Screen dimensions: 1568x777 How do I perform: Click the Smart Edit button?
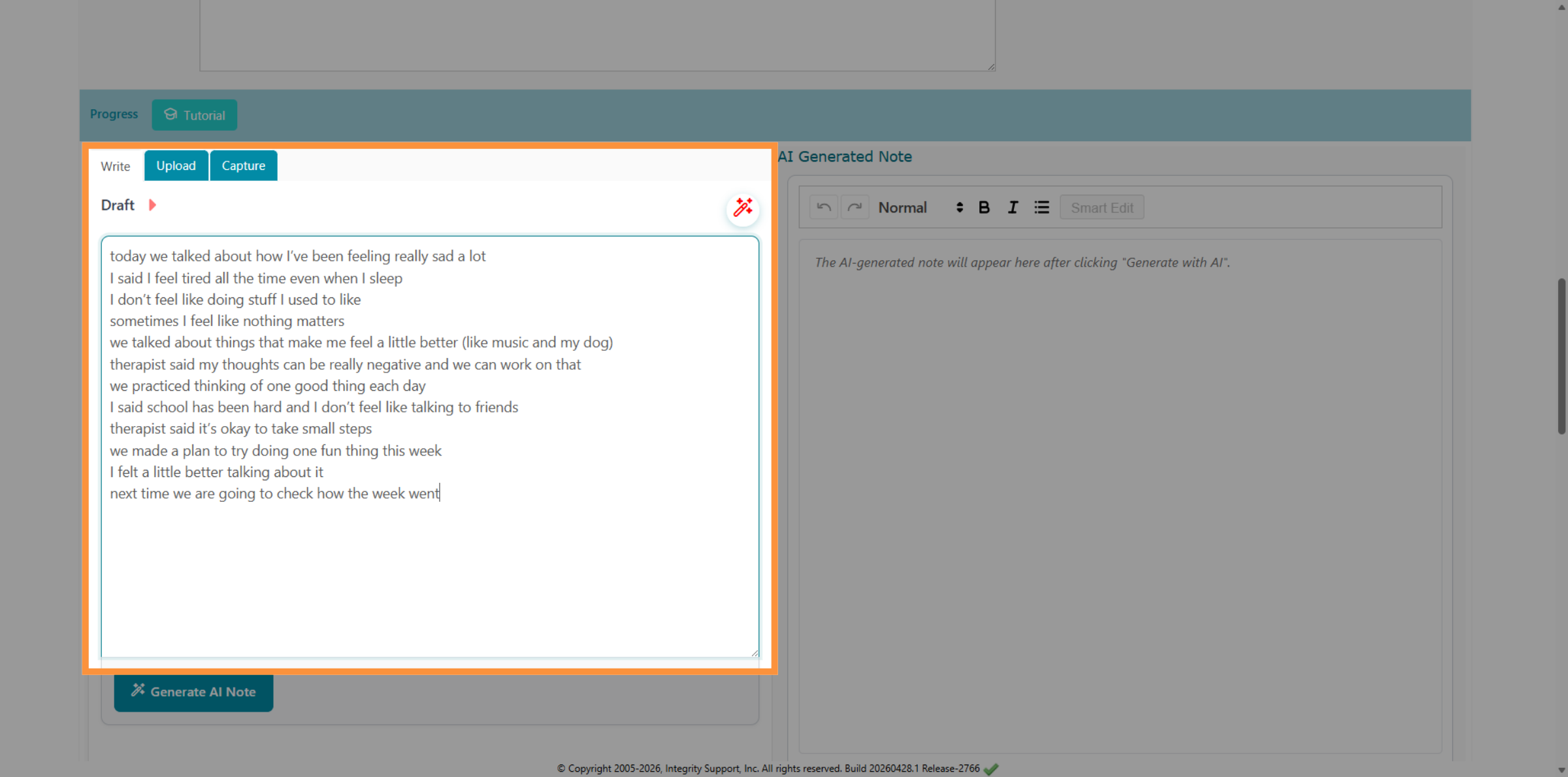click(1102, 208)
